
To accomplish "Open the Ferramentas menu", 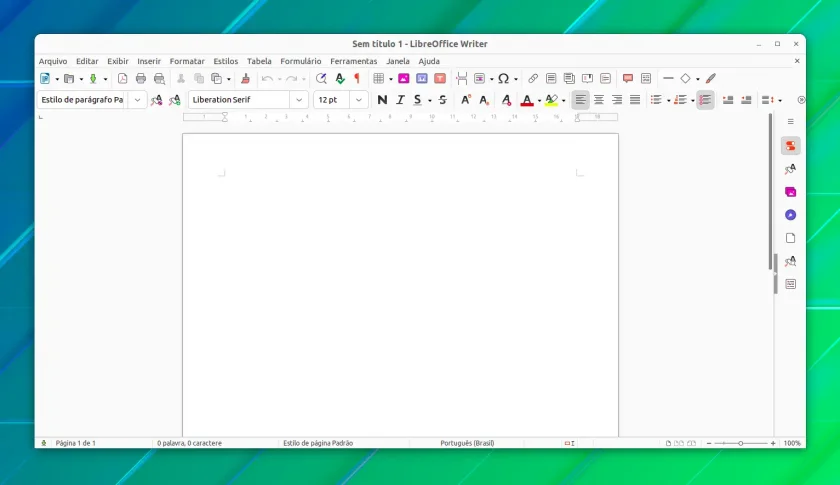I will pos(354,61).
